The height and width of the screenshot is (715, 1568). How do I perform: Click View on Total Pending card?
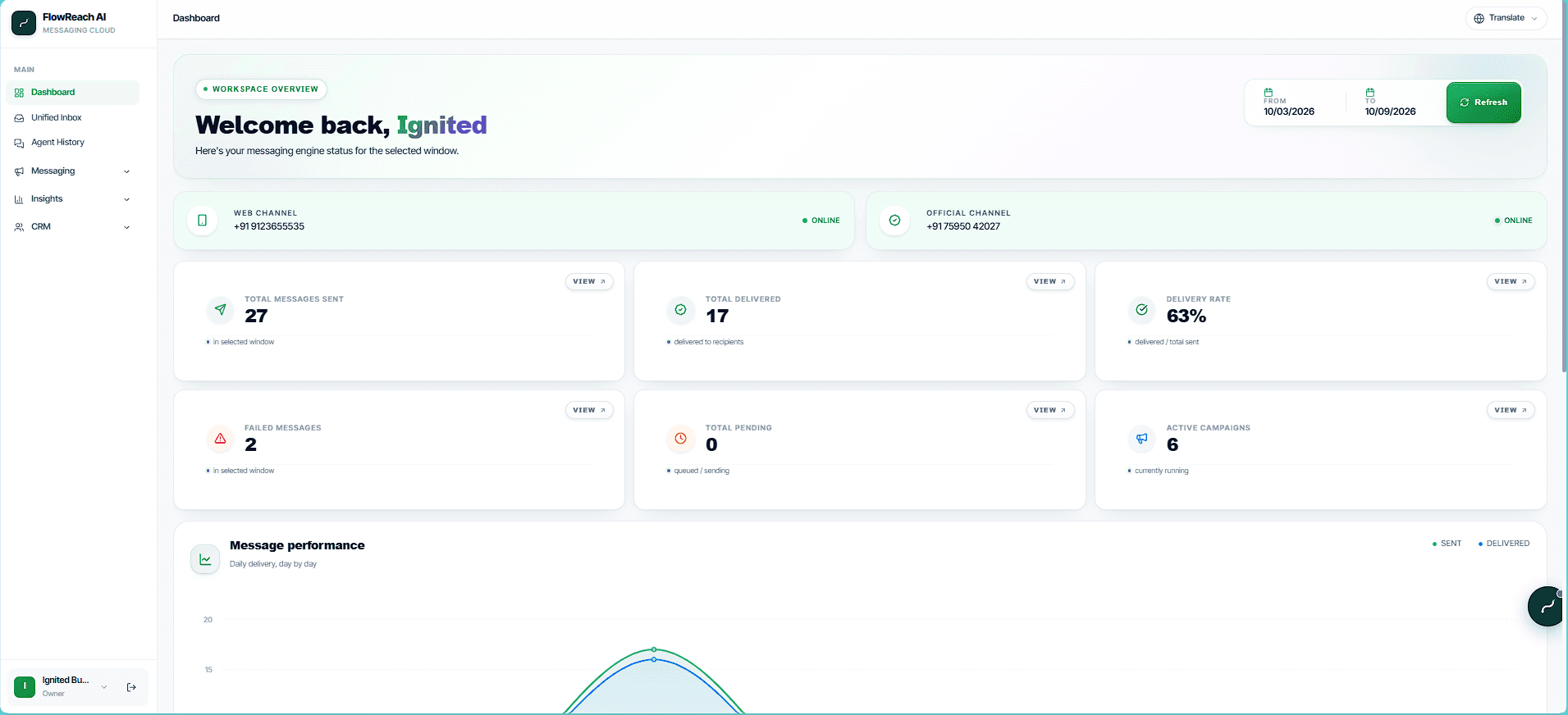click(1050, 410)
